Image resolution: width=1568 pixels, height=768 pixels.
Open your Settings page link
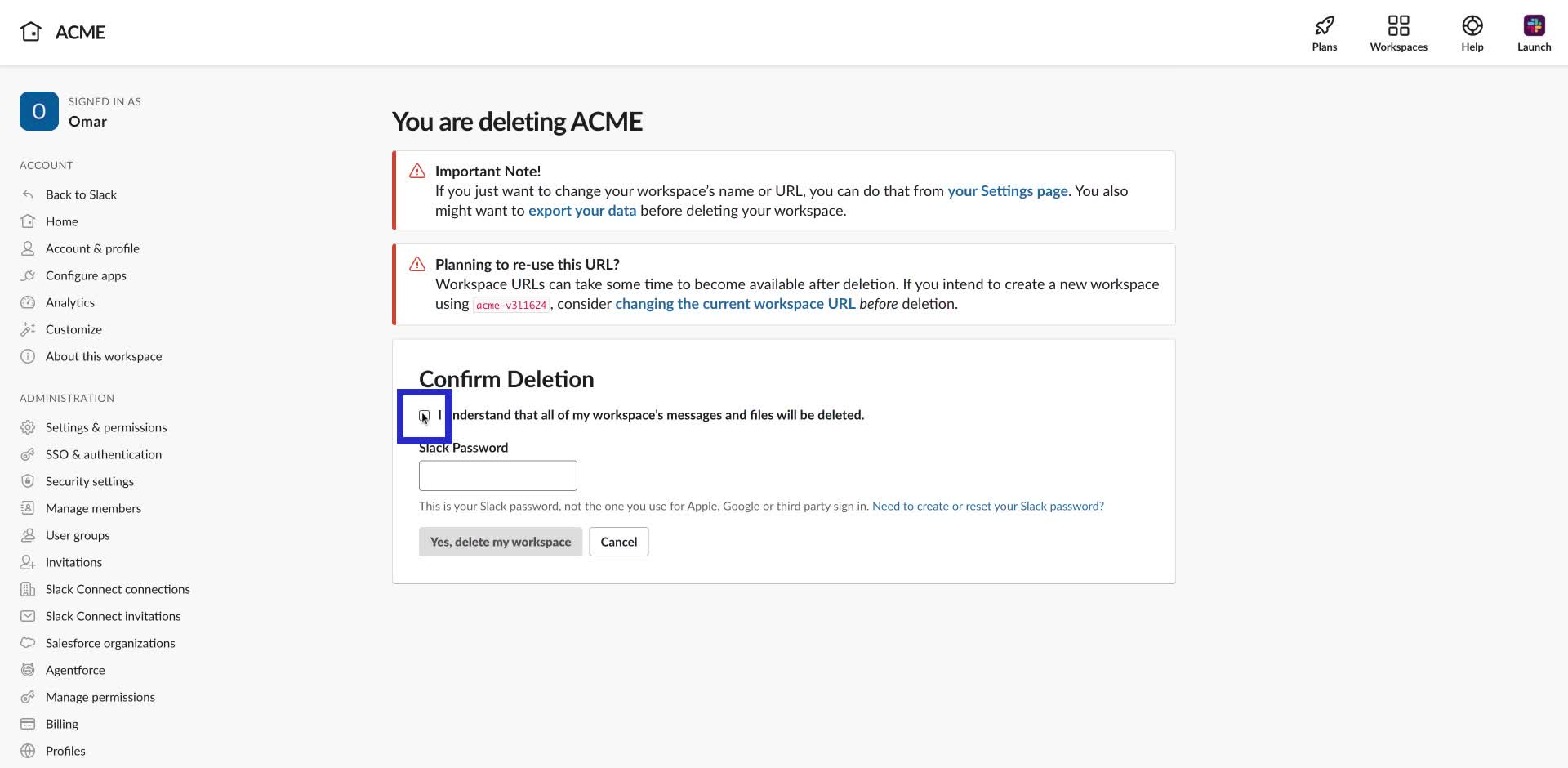coord(1007,190)
